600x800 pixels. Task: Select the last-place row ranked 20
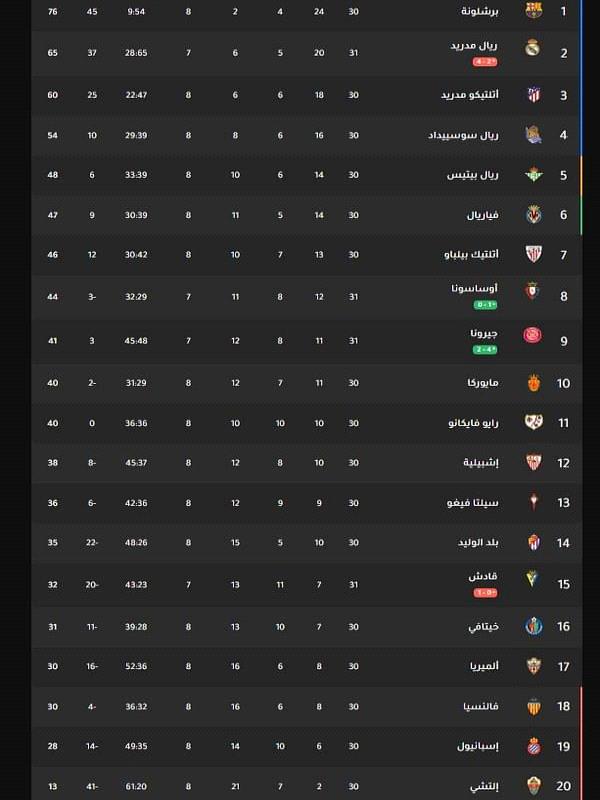[307, 784]
